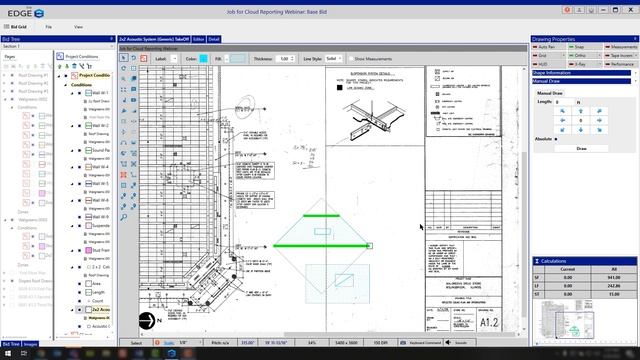Click the EDGE app icon on the taskbar
The height and width of the screenshot is (360, 640).
point(171,353)
